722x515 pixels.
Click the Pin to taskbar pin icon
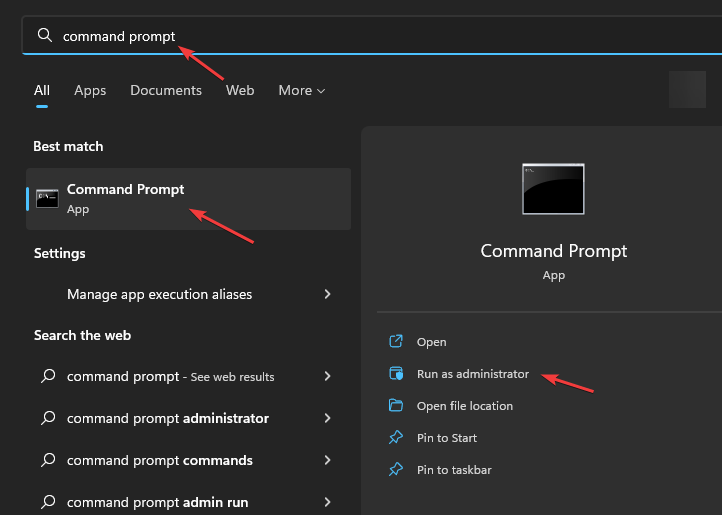[396, 469]
